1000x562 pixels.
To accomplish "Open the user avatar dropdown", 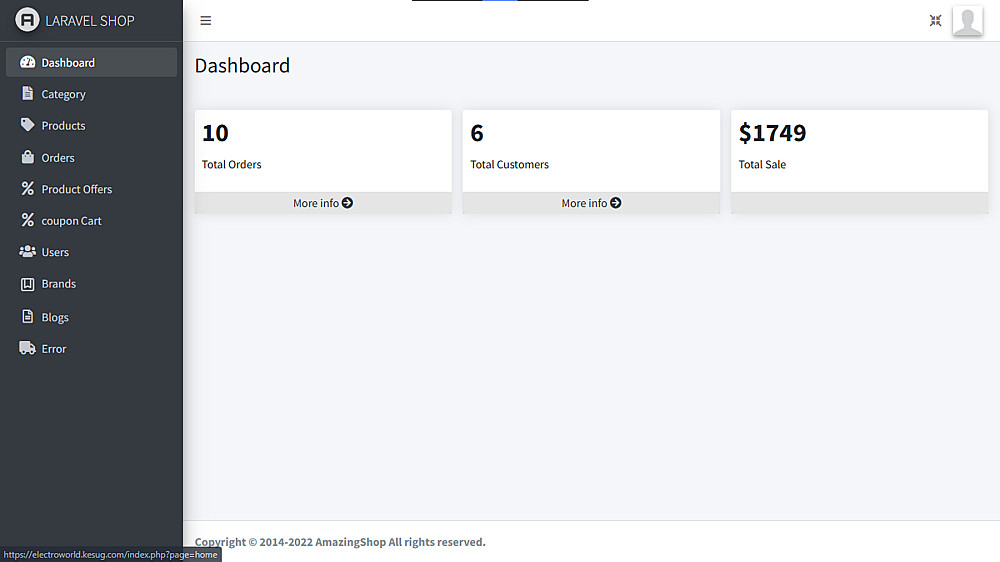I will [x=967, y=20].
